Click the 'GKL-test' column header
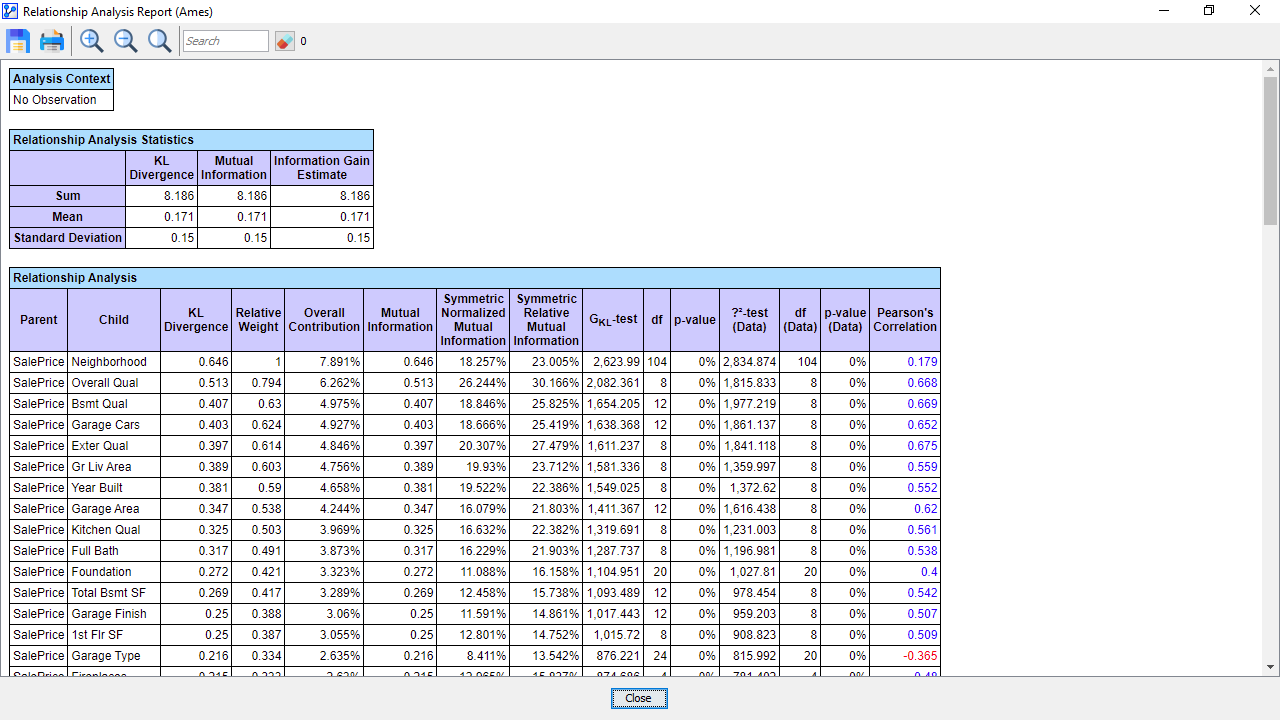The image size is (1280, 720). click(613, 320)
